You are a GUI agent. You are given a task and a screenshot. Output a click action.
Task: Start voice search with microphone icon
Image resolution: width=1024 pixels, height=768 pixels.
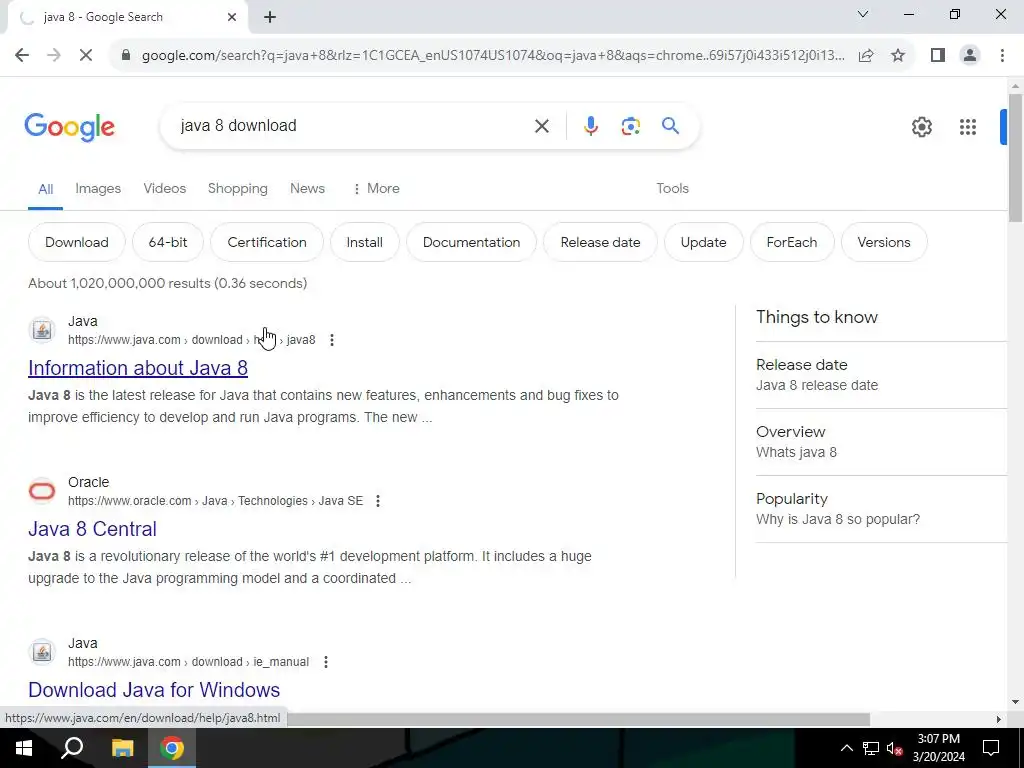point(590,126)
